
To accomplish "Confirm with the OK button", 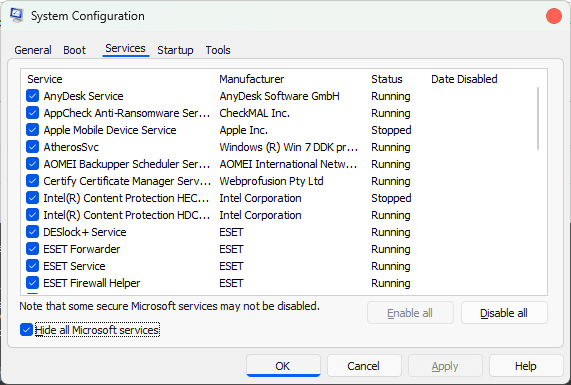I will click(283, 366).
